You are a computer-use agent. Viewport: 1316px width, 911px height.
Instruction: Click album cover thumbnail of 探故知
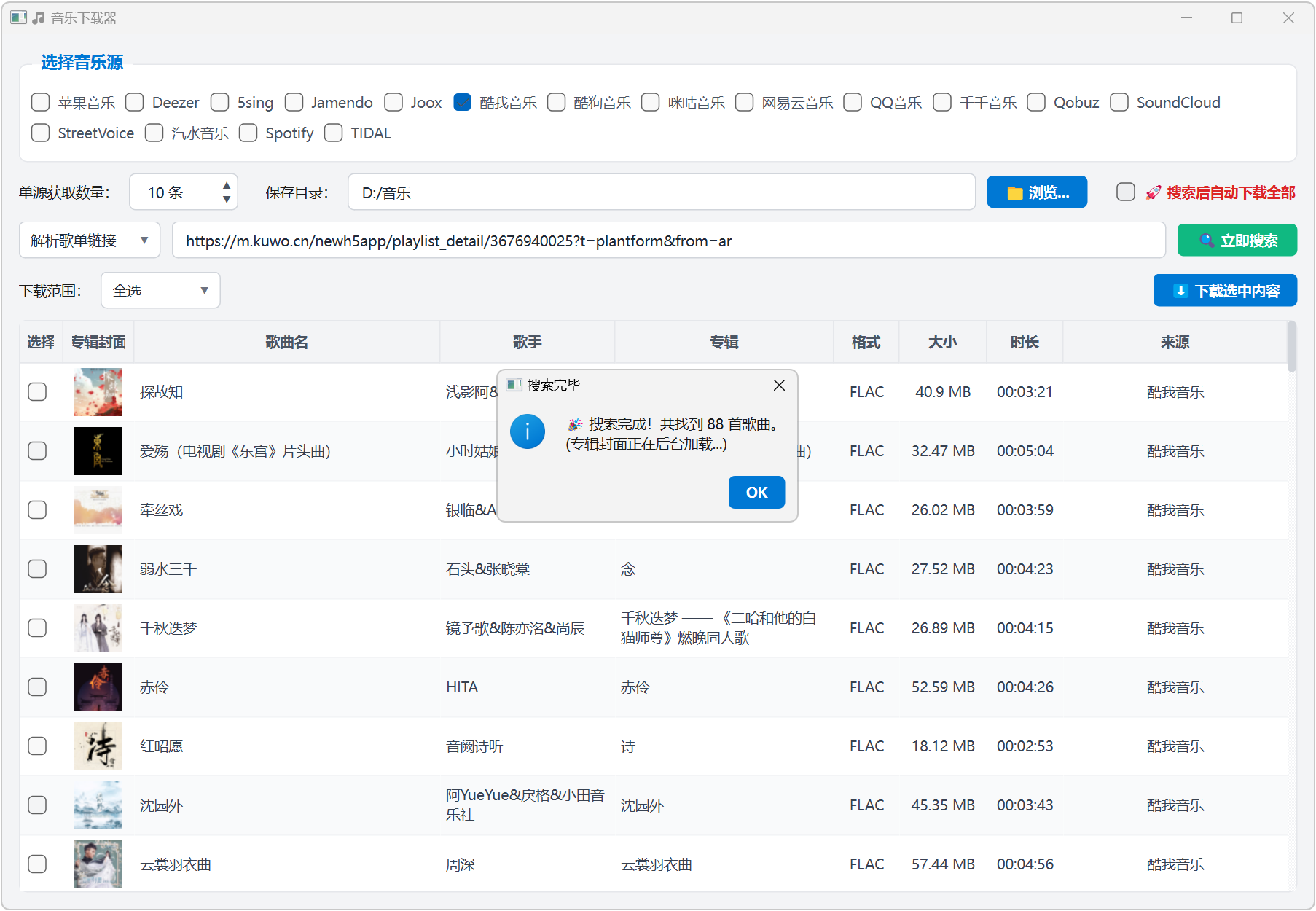click(x=98, y=392)
